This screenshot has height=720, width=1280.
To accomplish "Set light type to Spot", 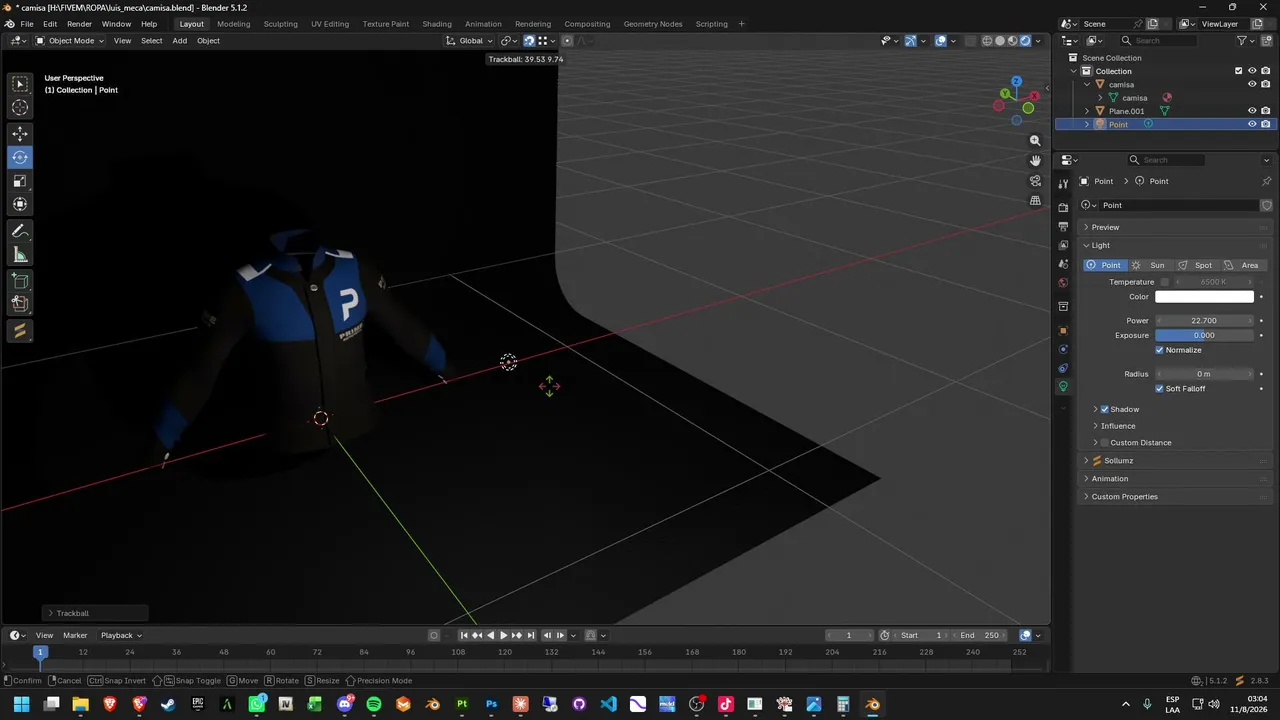I will (1197, 265).
